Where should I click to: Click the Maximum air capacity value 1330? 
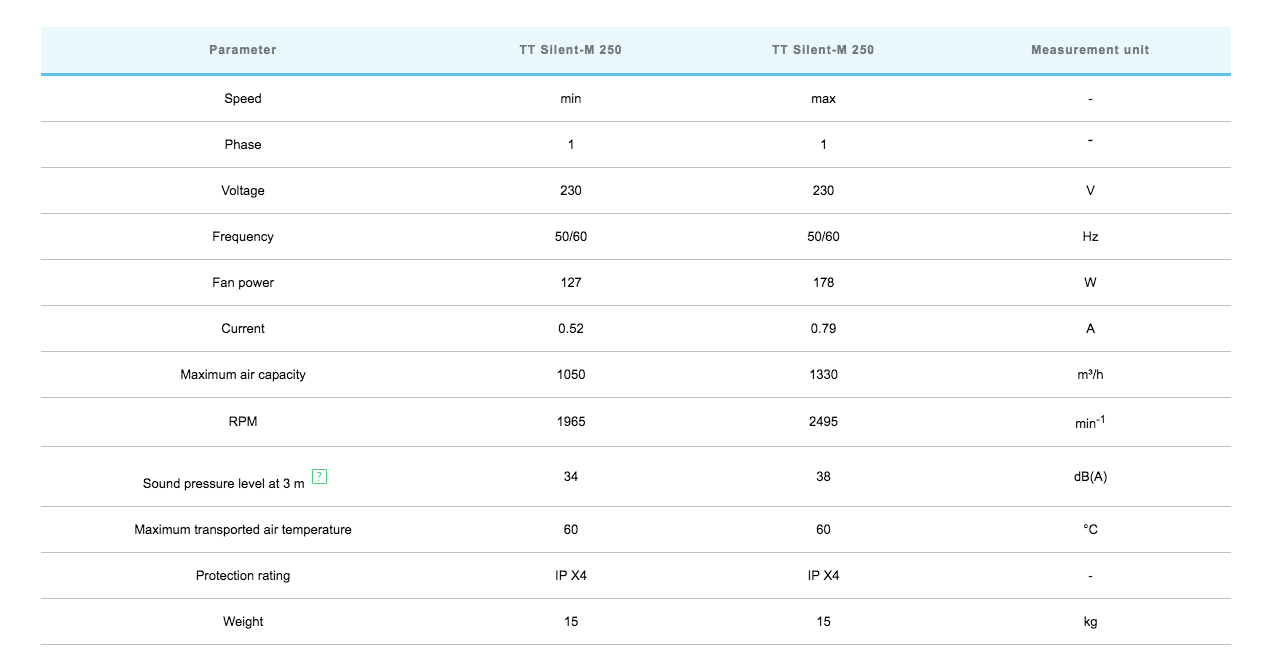click(x=823, y=375)
